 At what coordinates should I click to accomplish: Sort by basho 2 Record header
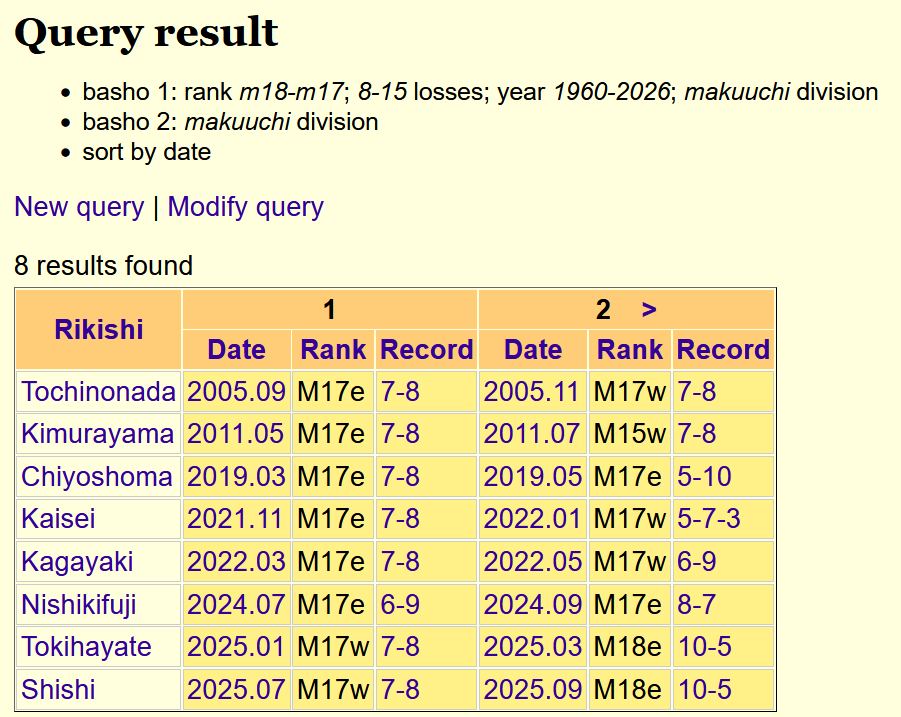coord(723,349)
